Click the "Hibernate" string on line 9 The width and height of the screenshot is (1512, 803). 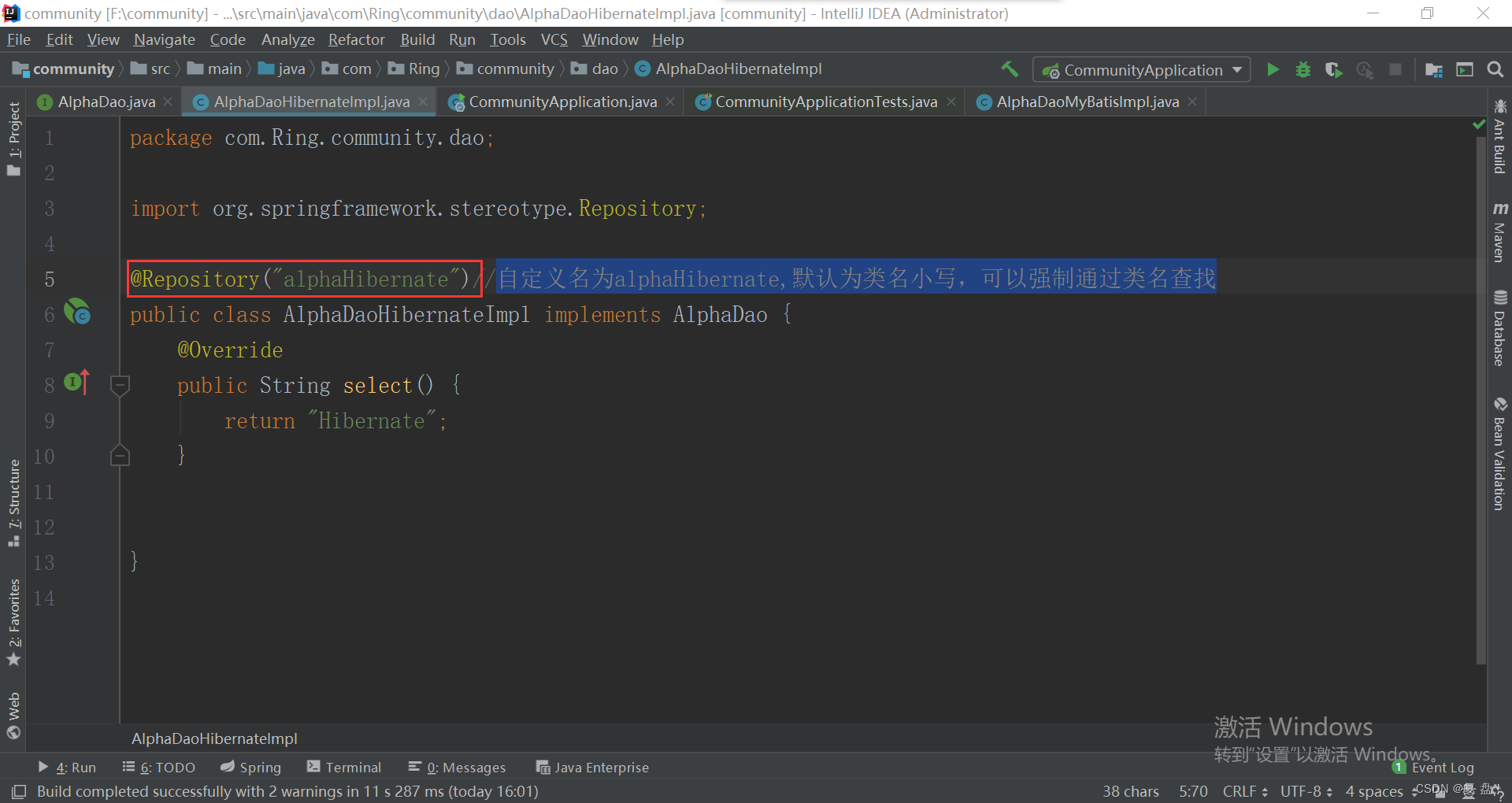click(x=372, y=421)
